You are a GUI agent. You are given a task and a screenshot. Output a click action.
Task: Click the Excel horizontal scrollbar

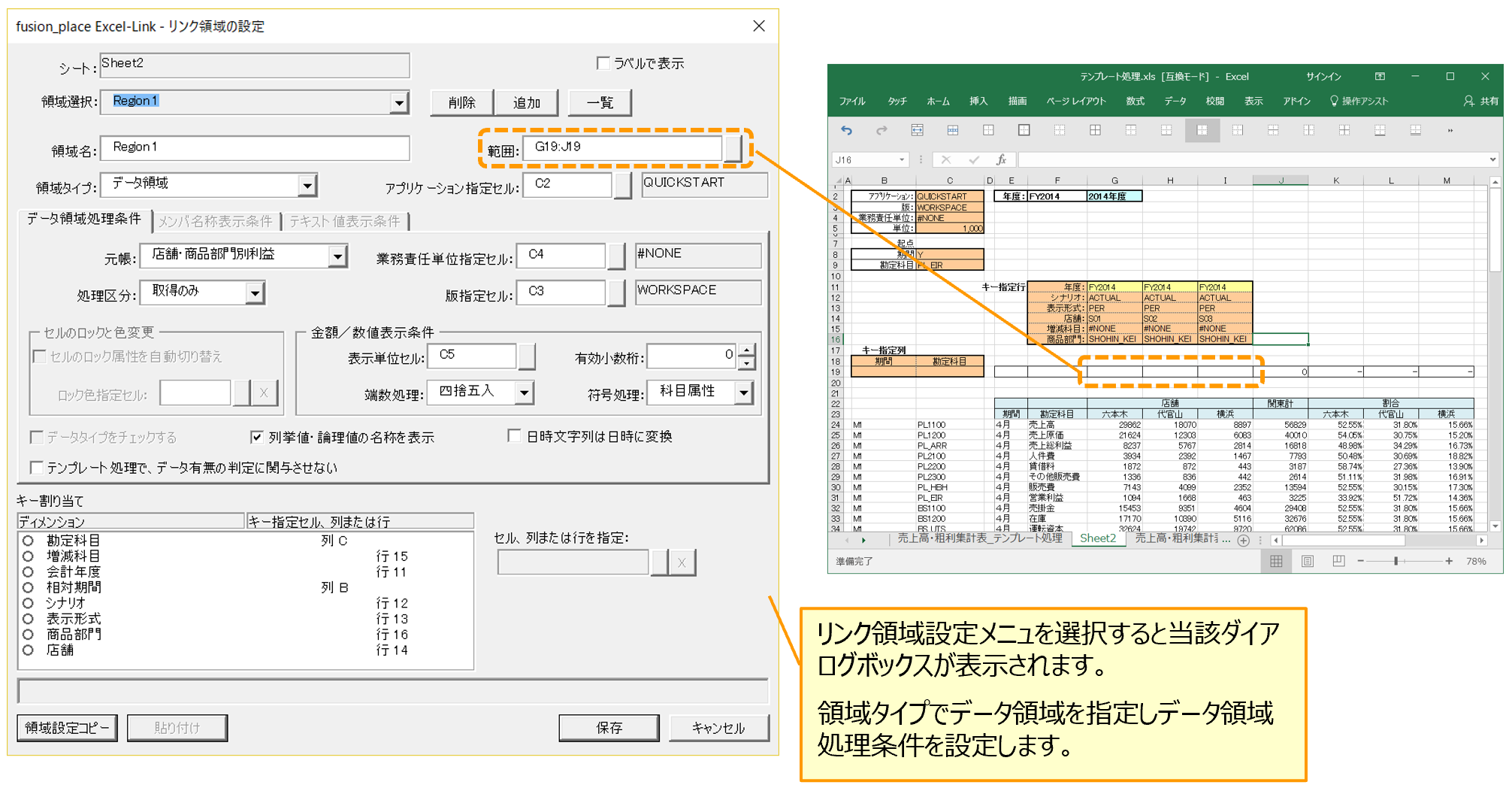tap(1344, 541)
